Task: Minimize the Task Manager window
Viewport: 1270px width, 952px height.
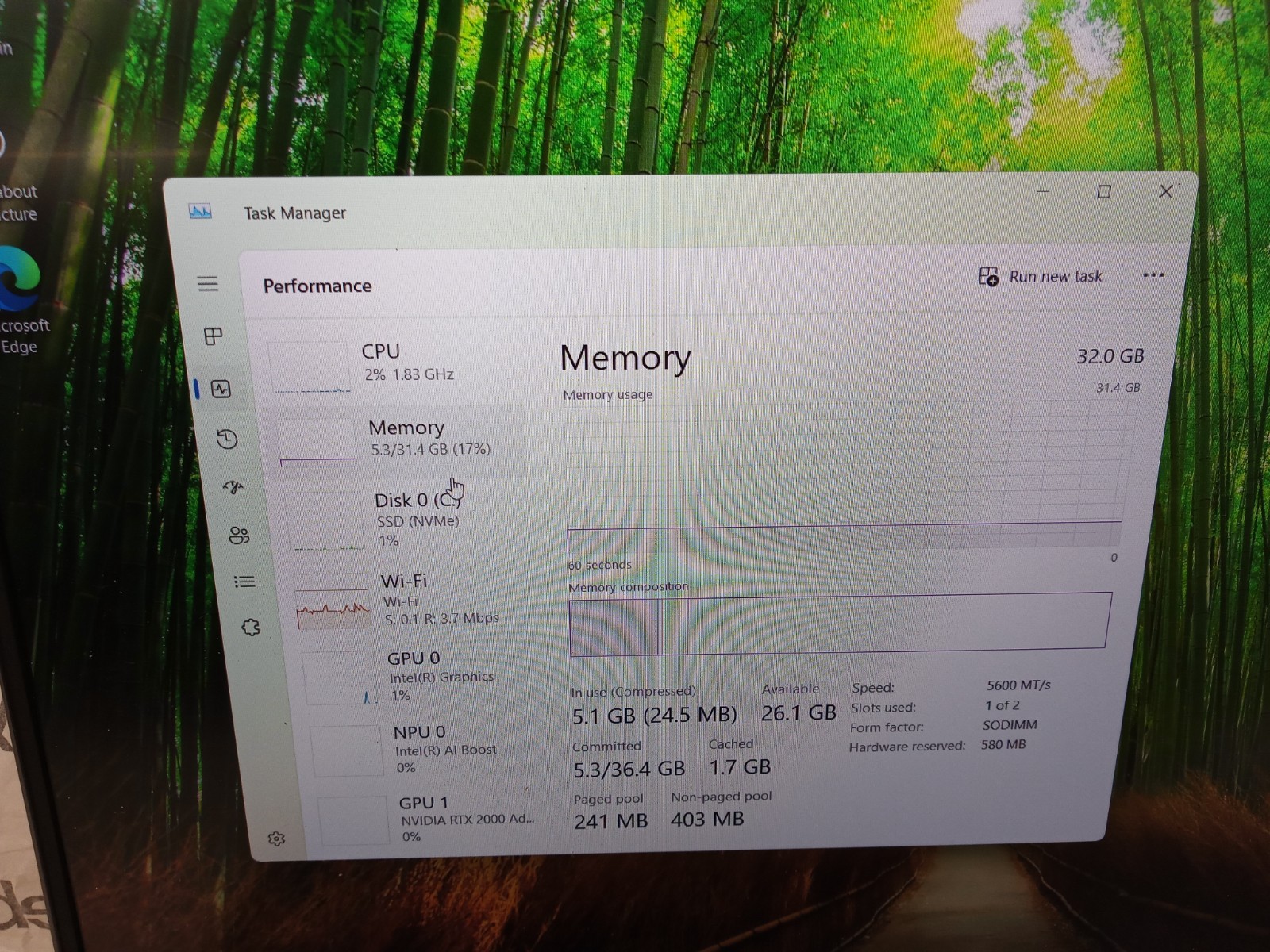Action: tap(1043, 191)
